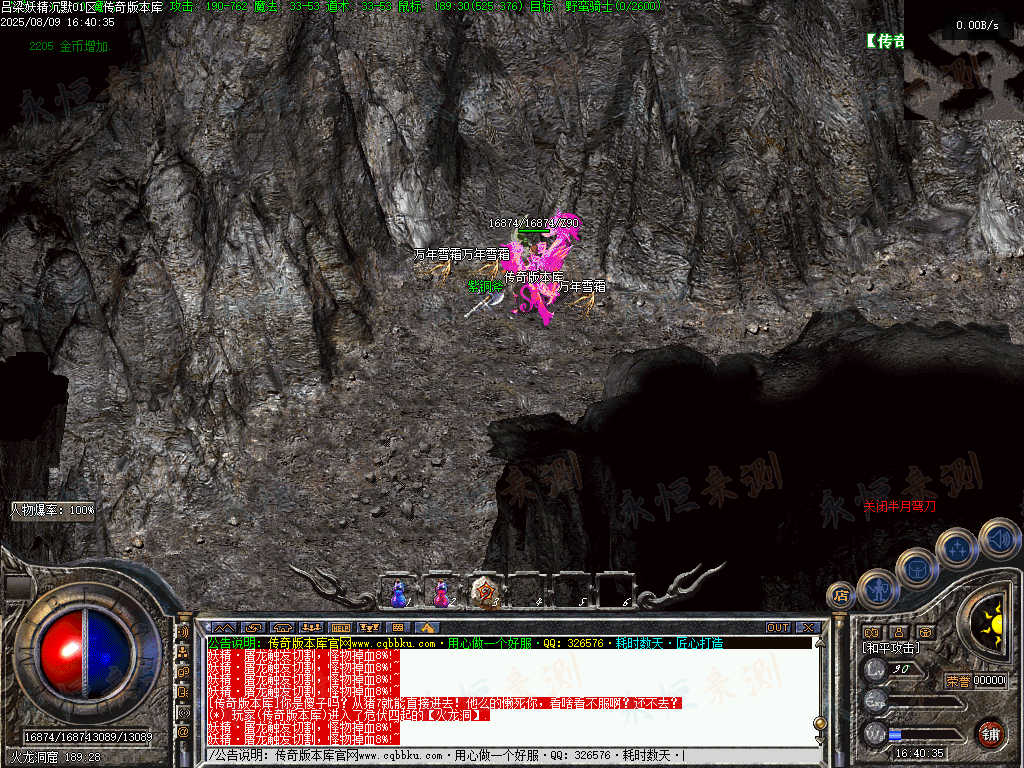The image size is (1024, 768).
Task: Toggle the guild chat channel side icon
Action: 184,672
